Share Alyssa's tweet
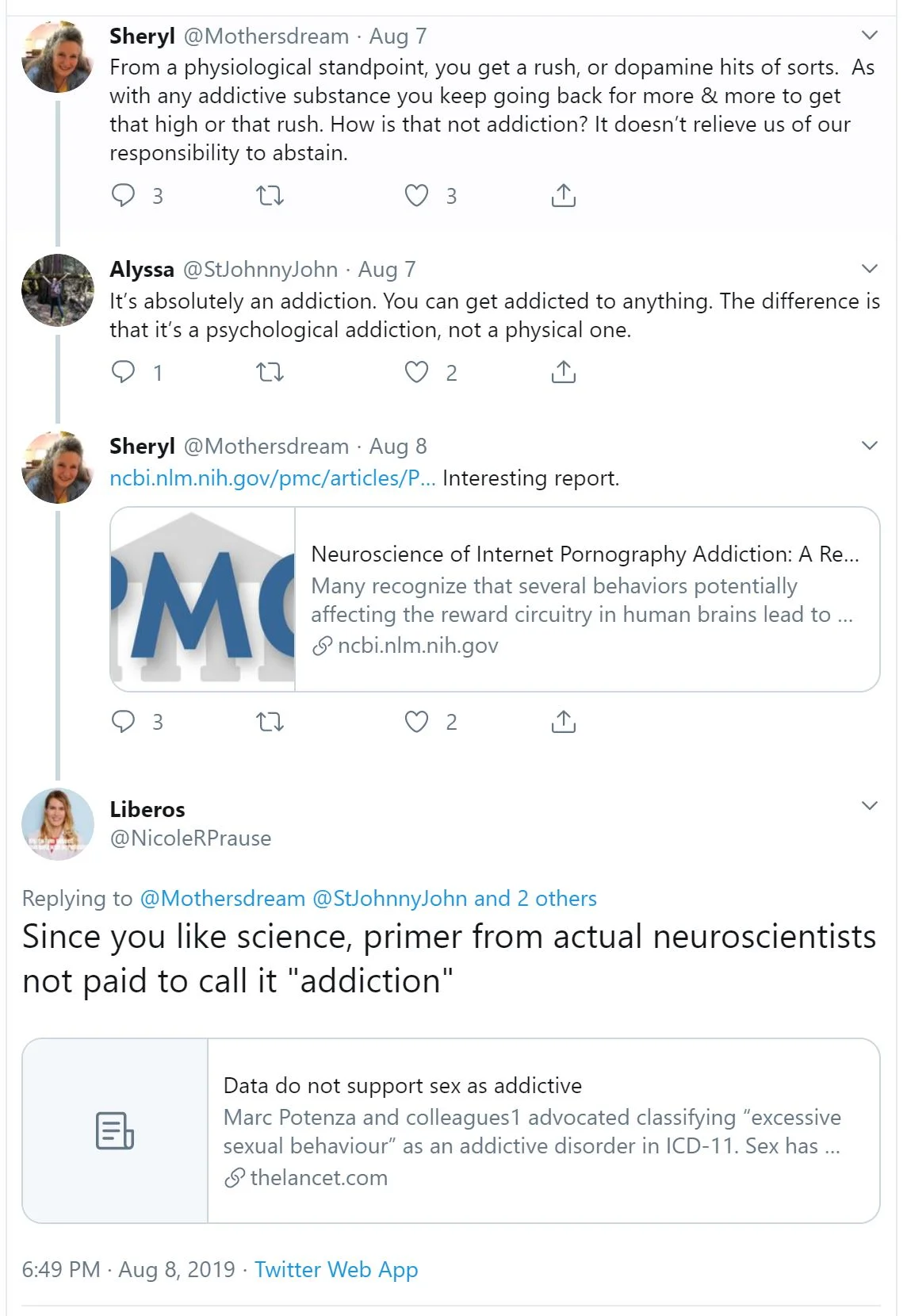Image resolution: width=907 pixels, height=1316 pixels. 563,372
